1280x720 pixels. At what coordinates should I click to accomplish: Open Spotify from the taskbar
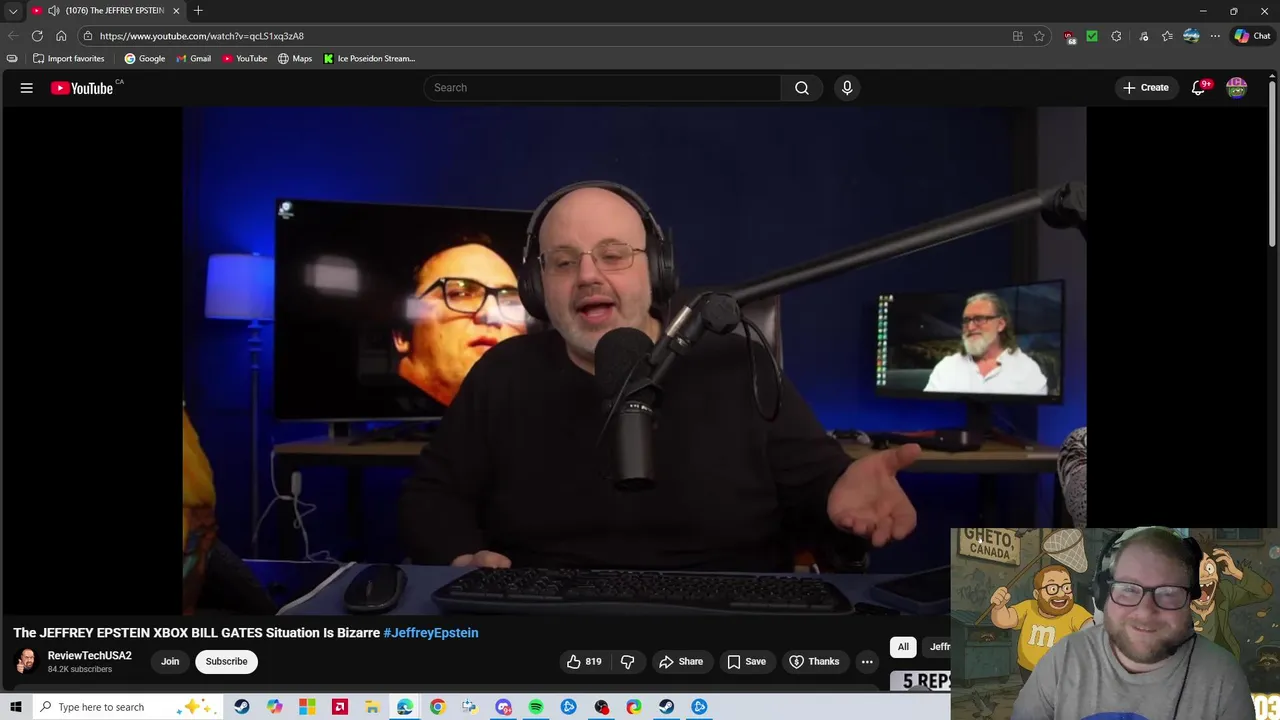click(536, 707)
